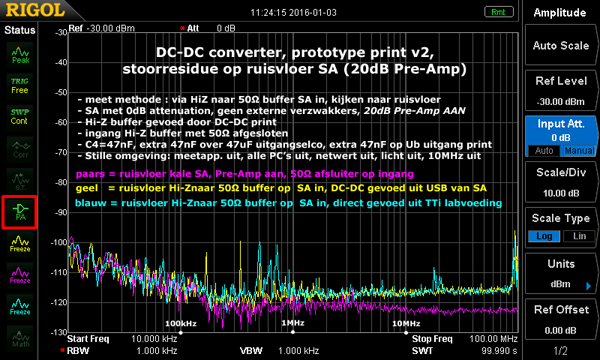Screen dimensions: 600x360
Task: Toggle the PA preamplifier status icon
Action: [x=20, y=212]
